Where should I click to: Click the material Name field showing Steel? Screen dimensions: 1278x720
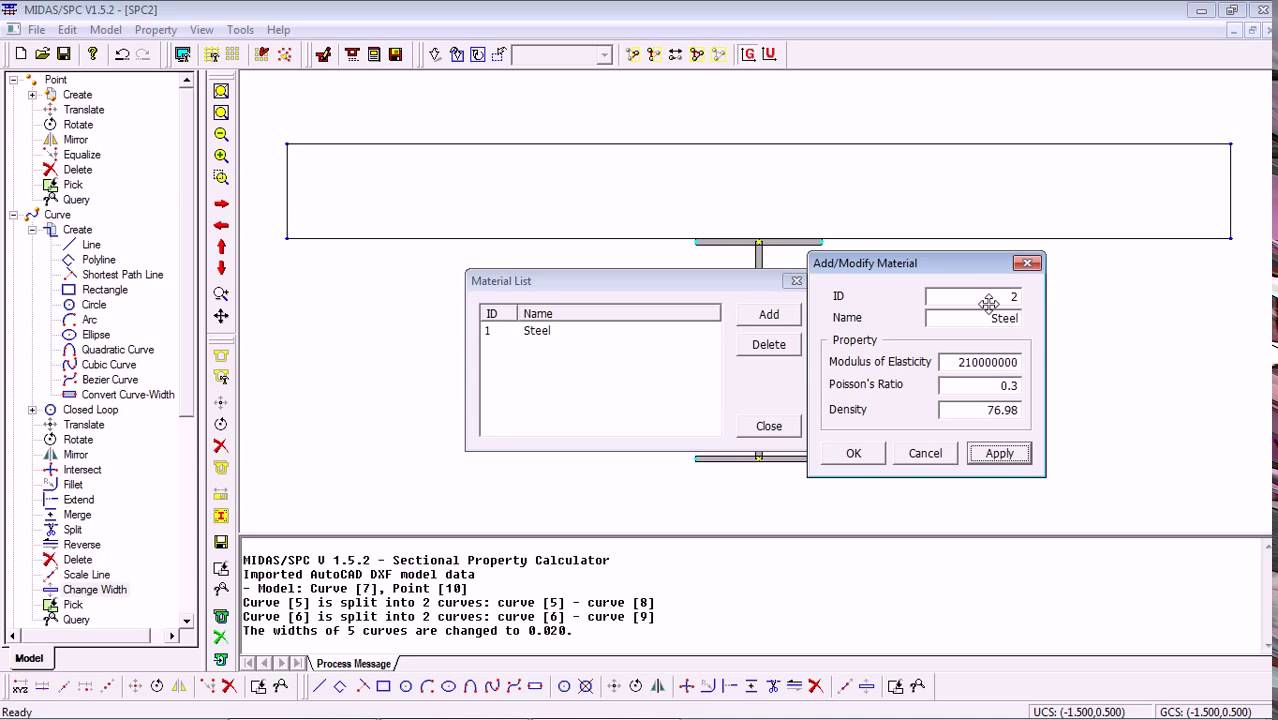tap(974, 318)
